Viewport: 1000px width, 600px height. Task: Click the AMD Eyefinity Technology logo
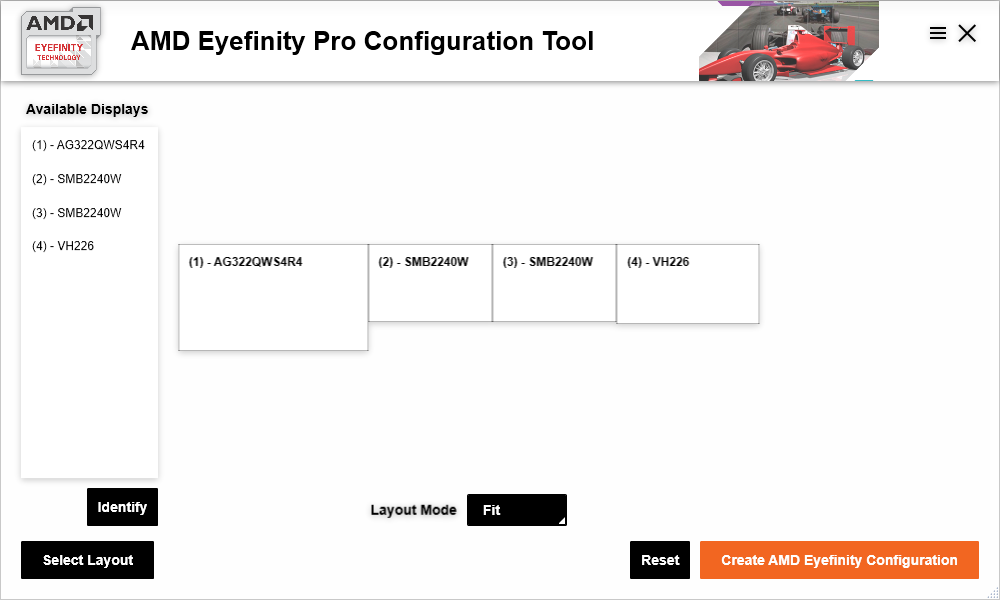(61, 41)
